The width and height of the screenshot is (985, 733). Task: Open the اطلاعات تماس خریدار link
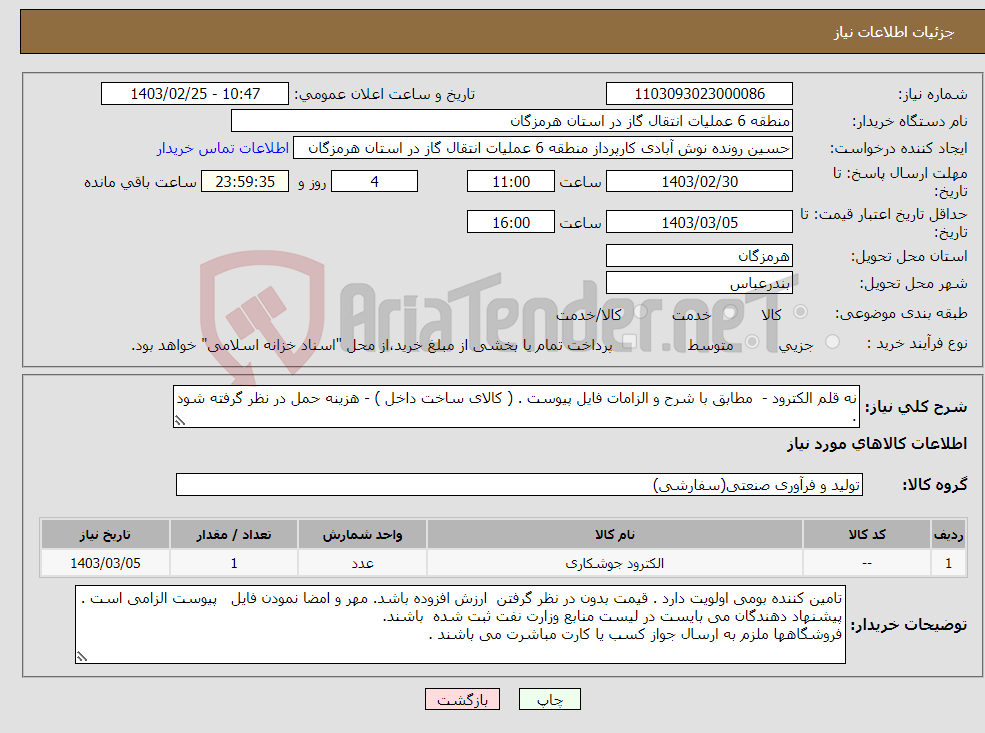coord(223,148)
